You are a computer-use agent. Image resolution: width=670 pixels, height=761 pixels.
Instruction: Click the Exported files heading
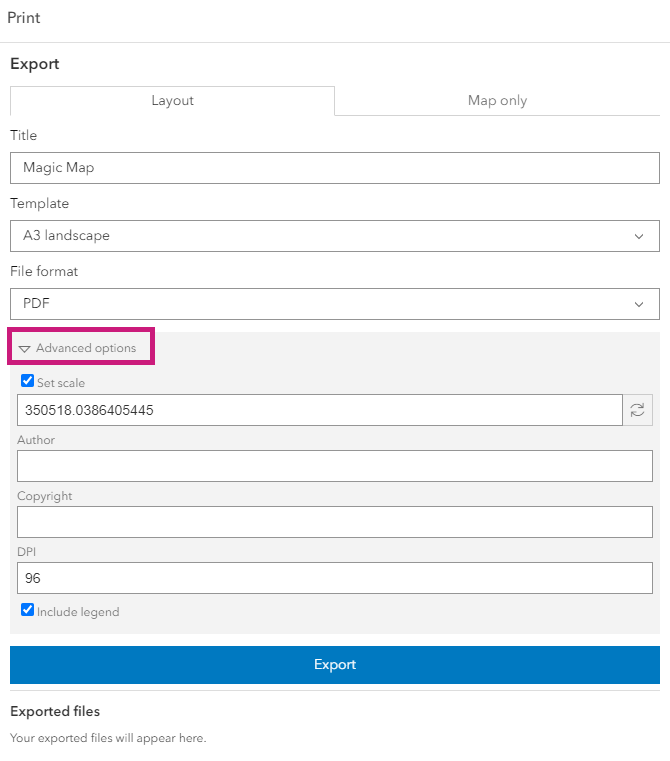coord(55,711)
